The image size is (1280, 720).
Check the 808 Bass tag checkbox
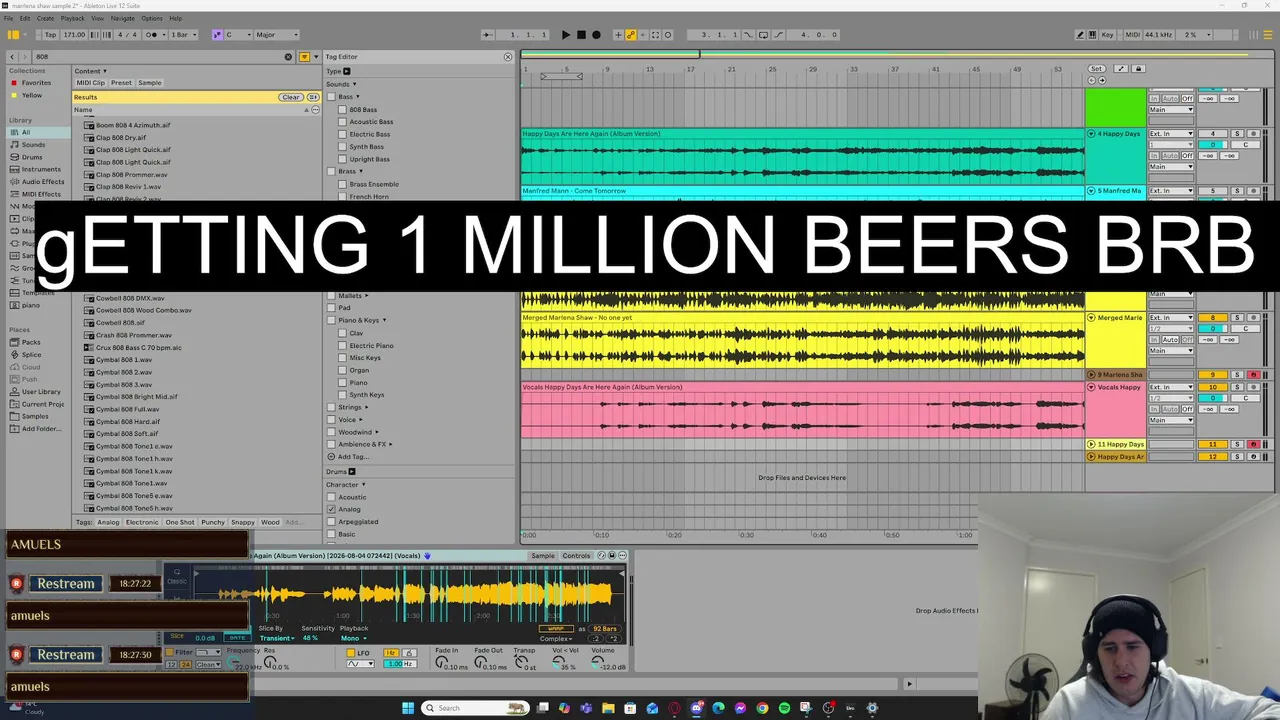pyautogui.click(x=342, y=109)
